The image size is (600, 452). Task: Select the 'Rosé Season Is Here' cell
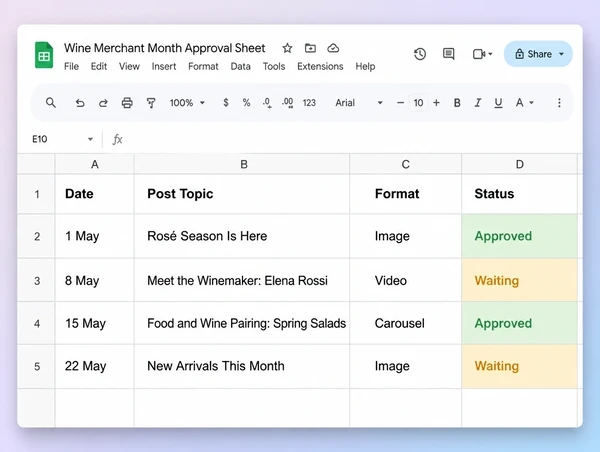(x=242, y=236)
